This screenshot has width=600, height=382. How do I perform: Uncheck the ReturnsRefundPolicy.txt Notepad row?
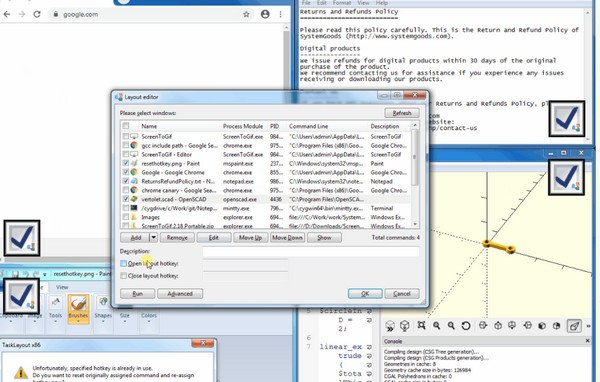pyautogui.click(x=126, y=181)
